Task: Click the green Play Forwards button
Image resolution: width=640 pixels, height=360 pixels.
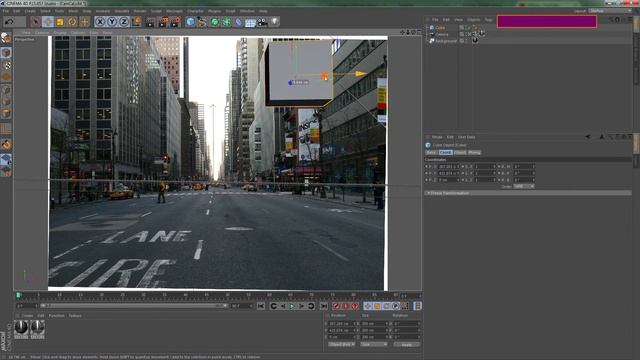Action: (292, 306)
